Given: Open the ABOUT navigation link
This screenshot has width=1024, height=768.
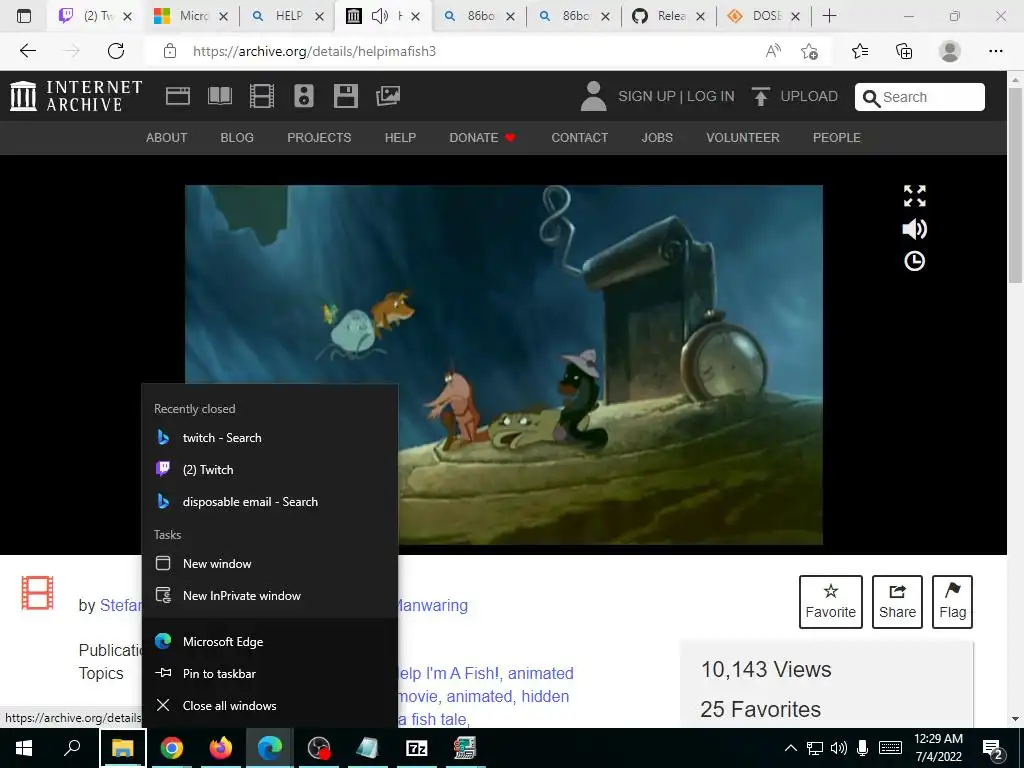Looking at the screenshot, I should click(x=167, y=138).
